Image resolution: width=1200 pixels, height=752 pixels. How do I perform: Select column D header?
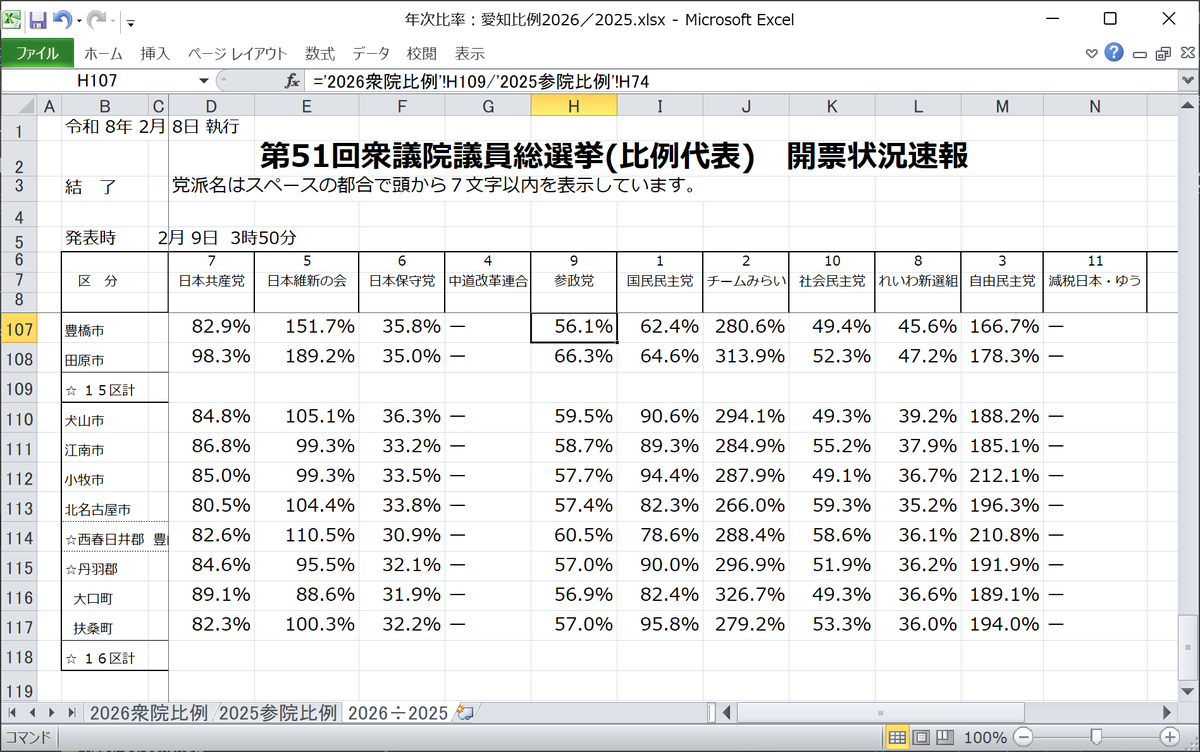point(211,105)
